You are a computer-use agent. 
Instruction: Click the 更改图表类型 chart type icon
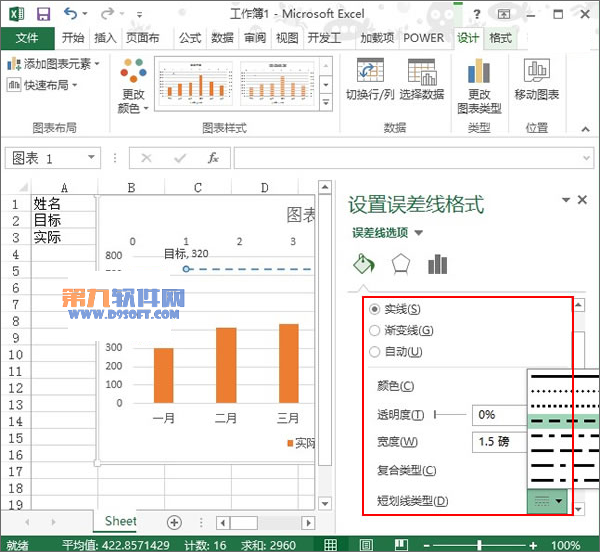(x=479, y=71)
